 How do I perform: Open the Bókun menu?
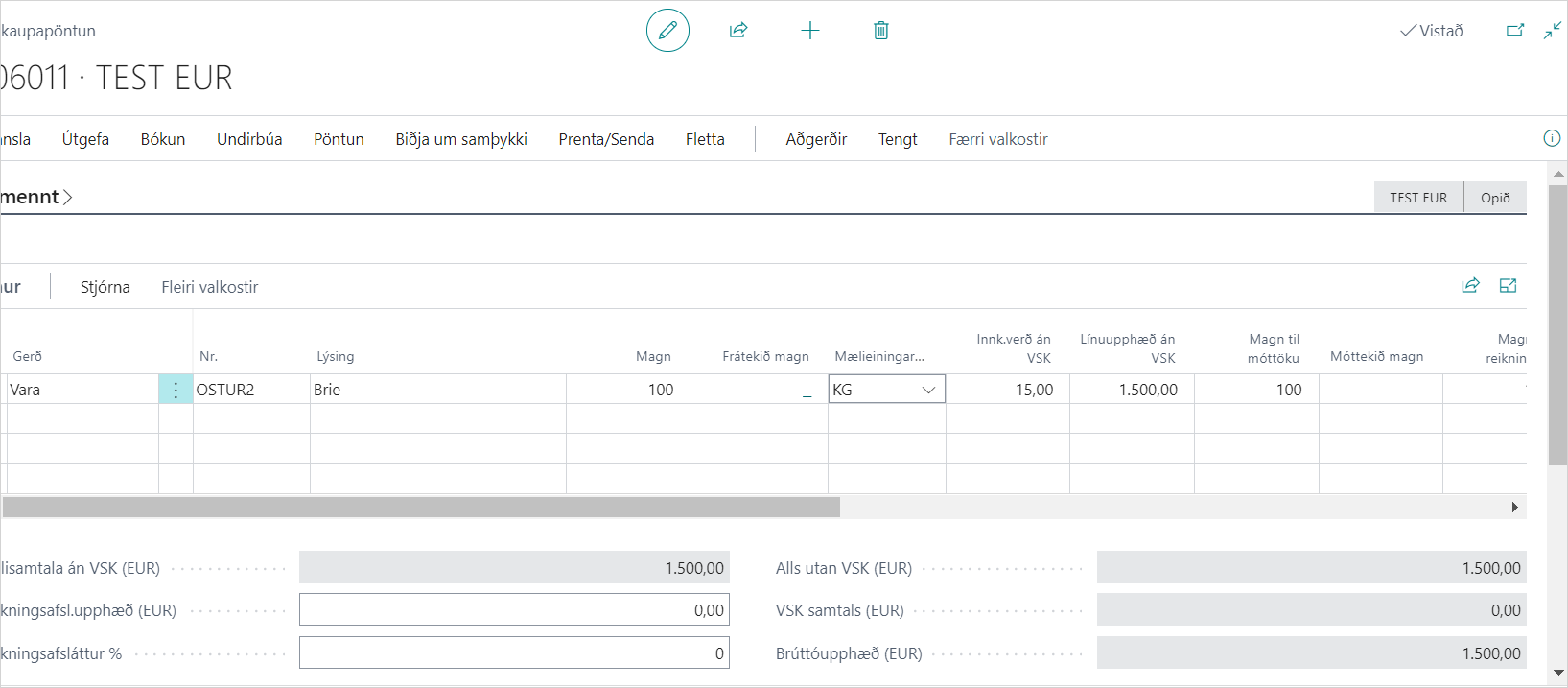[x=163, y=139]
